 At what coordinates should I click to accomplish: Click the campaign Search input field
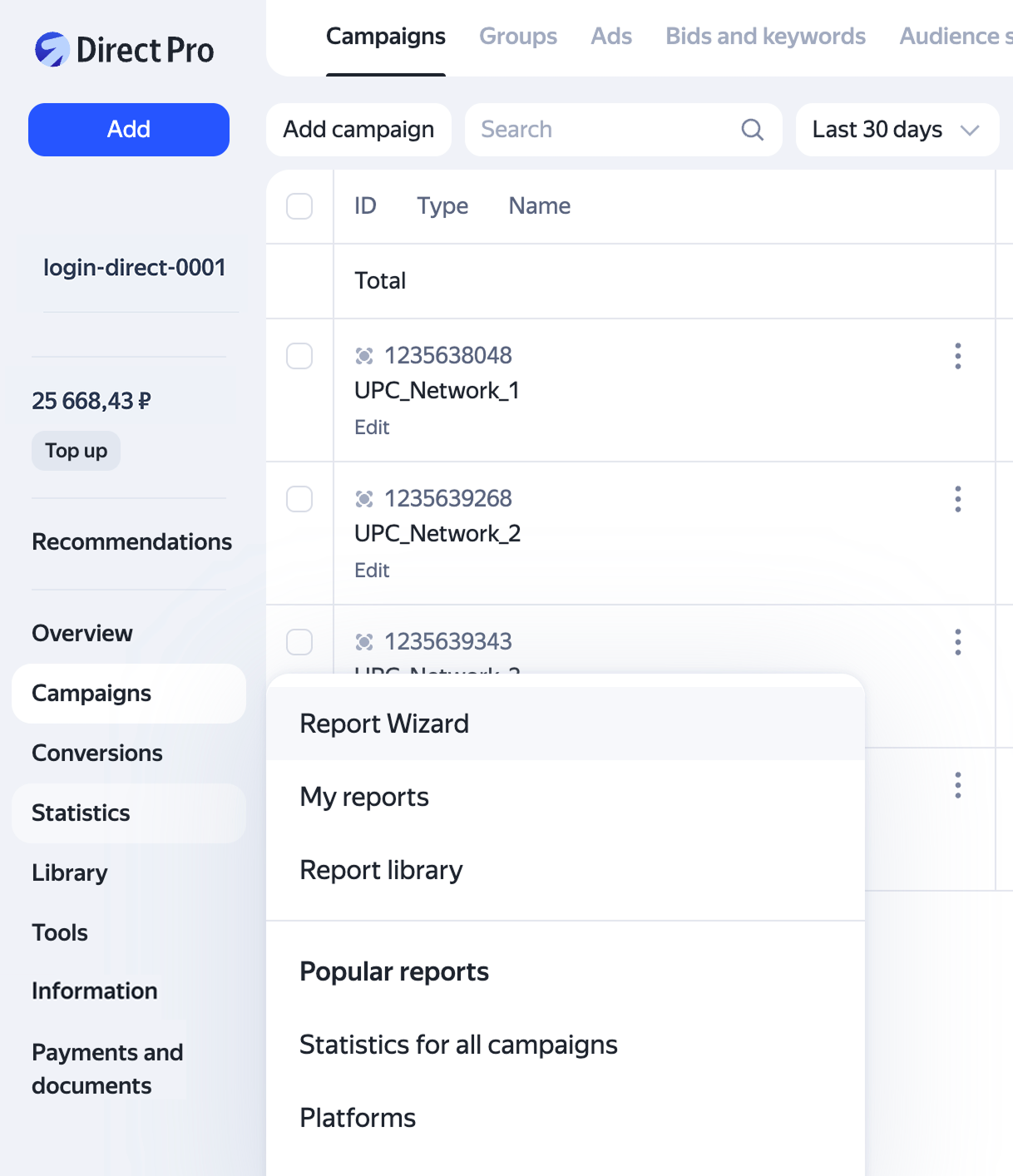coord(623,130)
